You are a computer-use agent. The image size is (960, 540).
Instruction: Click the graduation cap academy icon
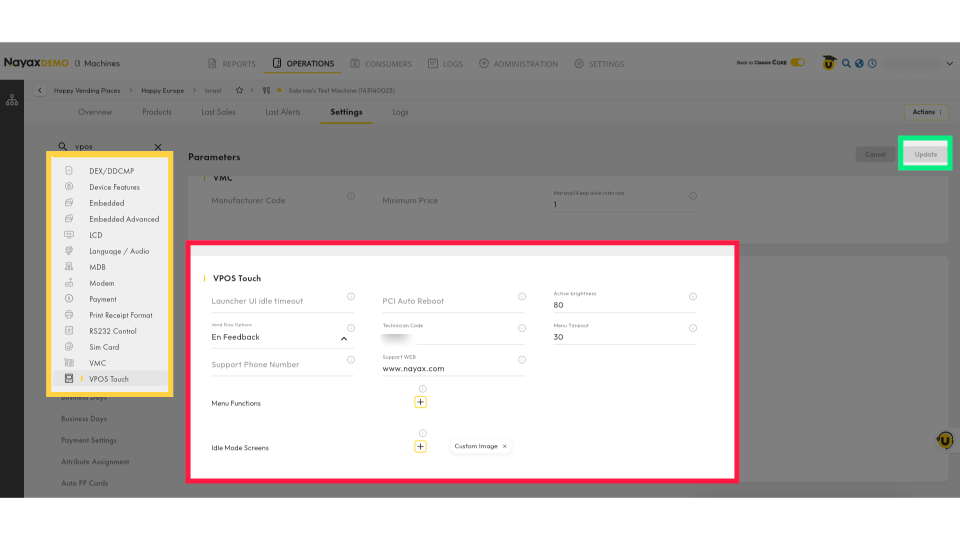[829, 62]
